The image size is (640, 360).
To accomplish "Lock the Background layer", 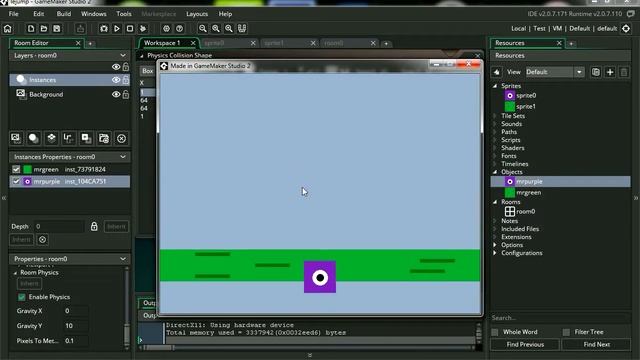I will click(126, 94).
